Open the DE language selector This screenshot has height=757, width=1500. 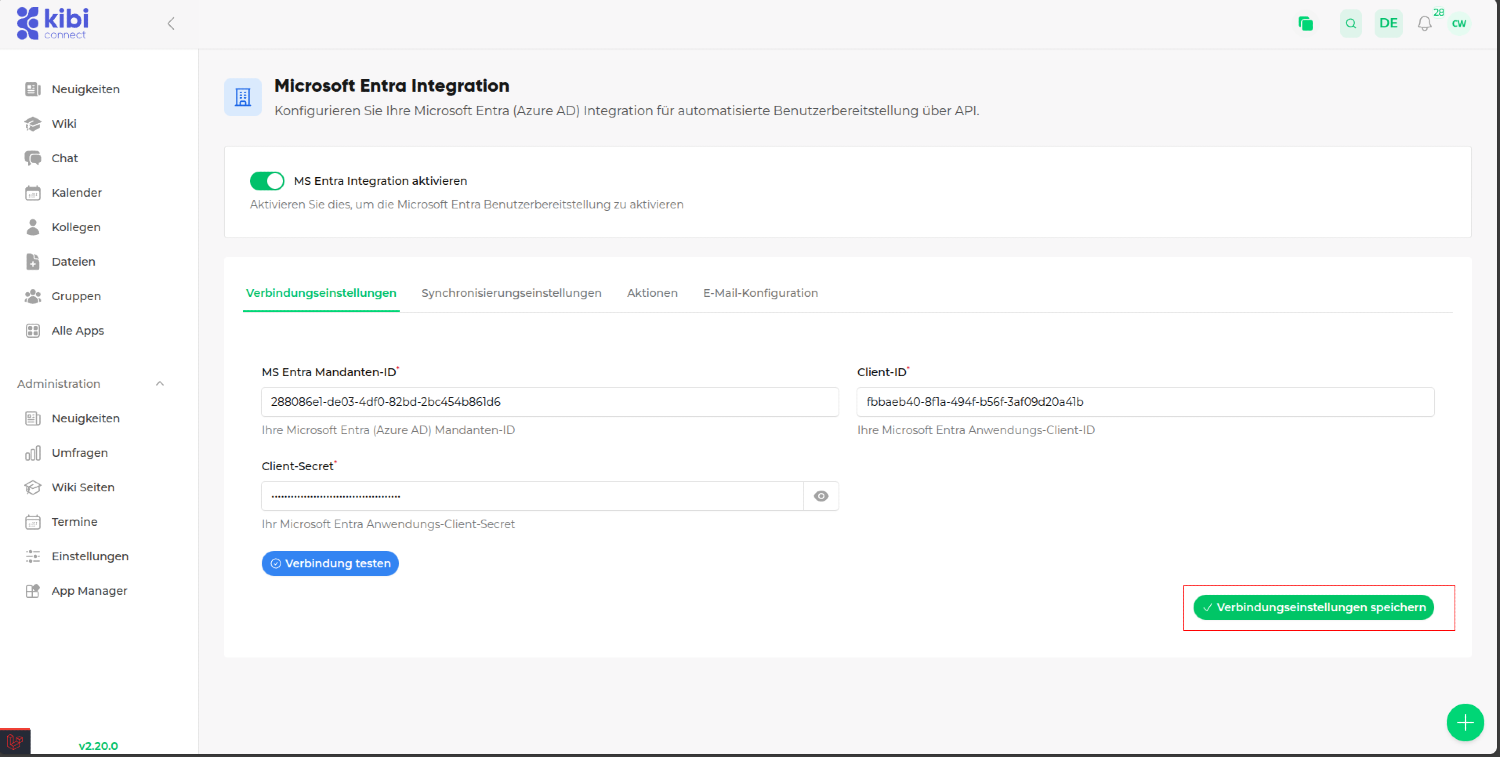1388,23
